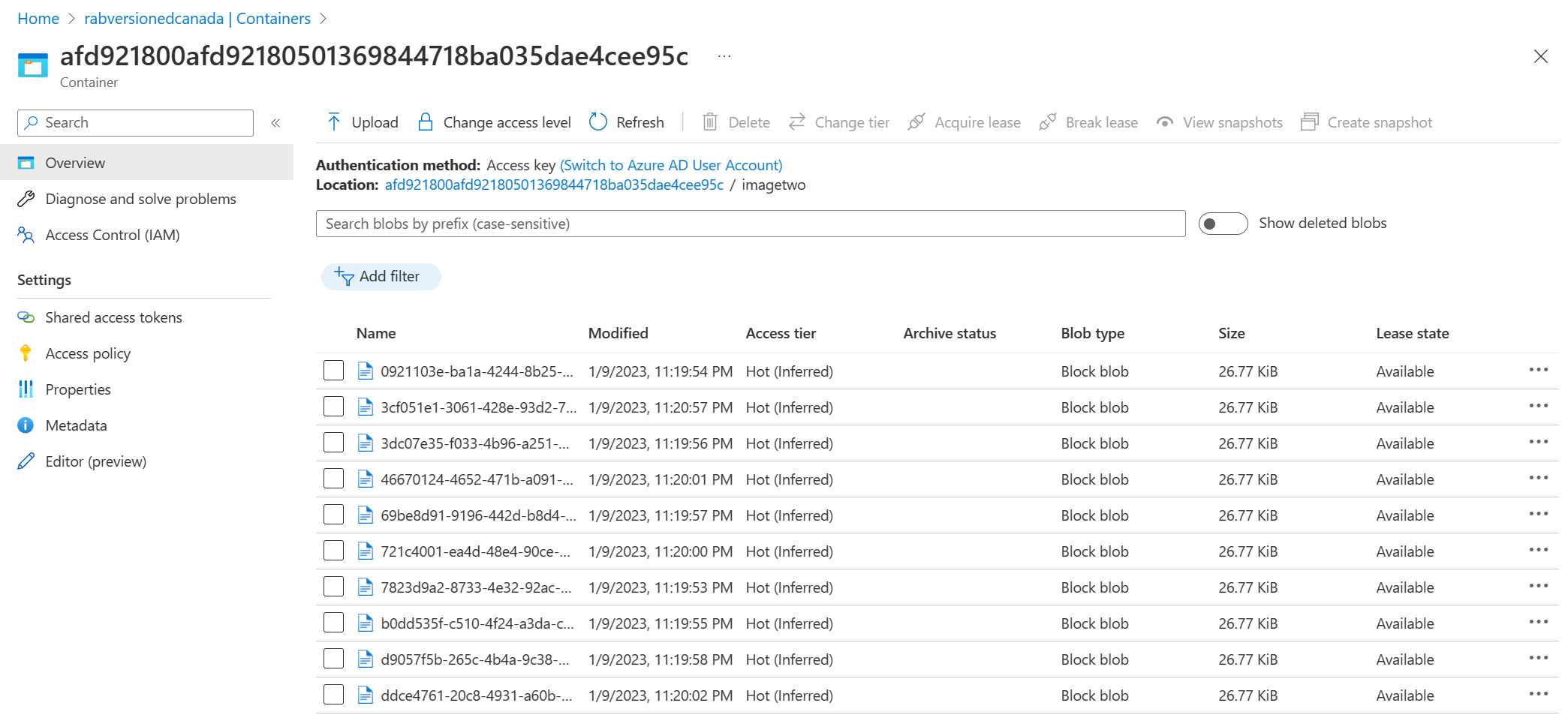Open the container's ellipsis menu next to its title

pos(723,56)
